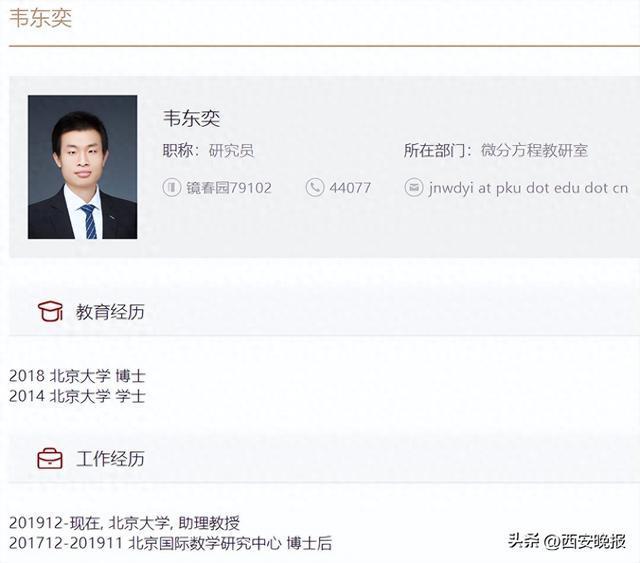Image resolution: width=640 pixels, height=563 pixels.
Task: Click the line 2018 北京大学 博士
Action: tap(77, 376)
